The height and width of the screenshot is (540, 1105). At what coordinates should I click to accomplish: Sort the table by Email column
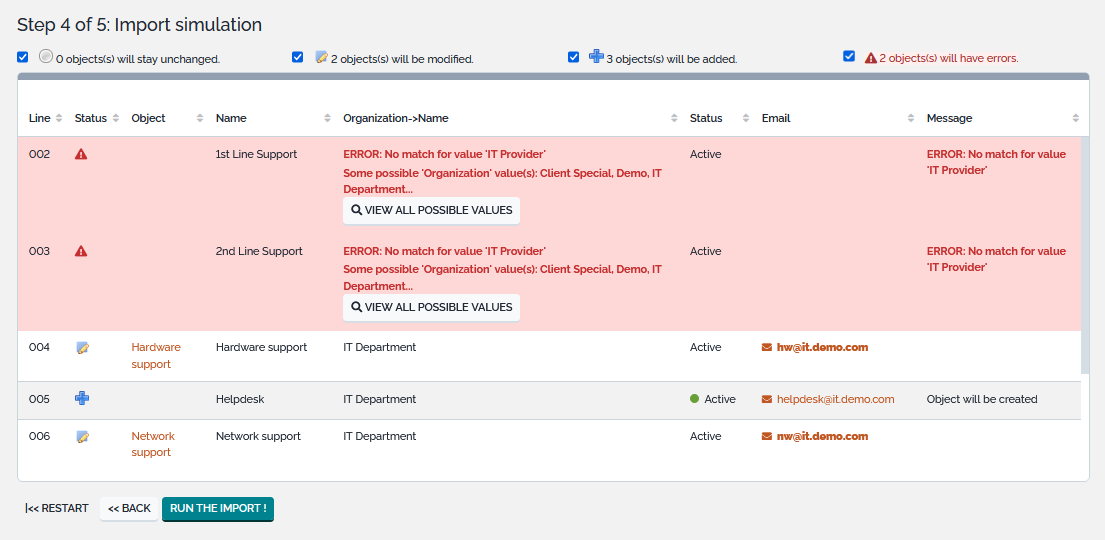[776, 118]
